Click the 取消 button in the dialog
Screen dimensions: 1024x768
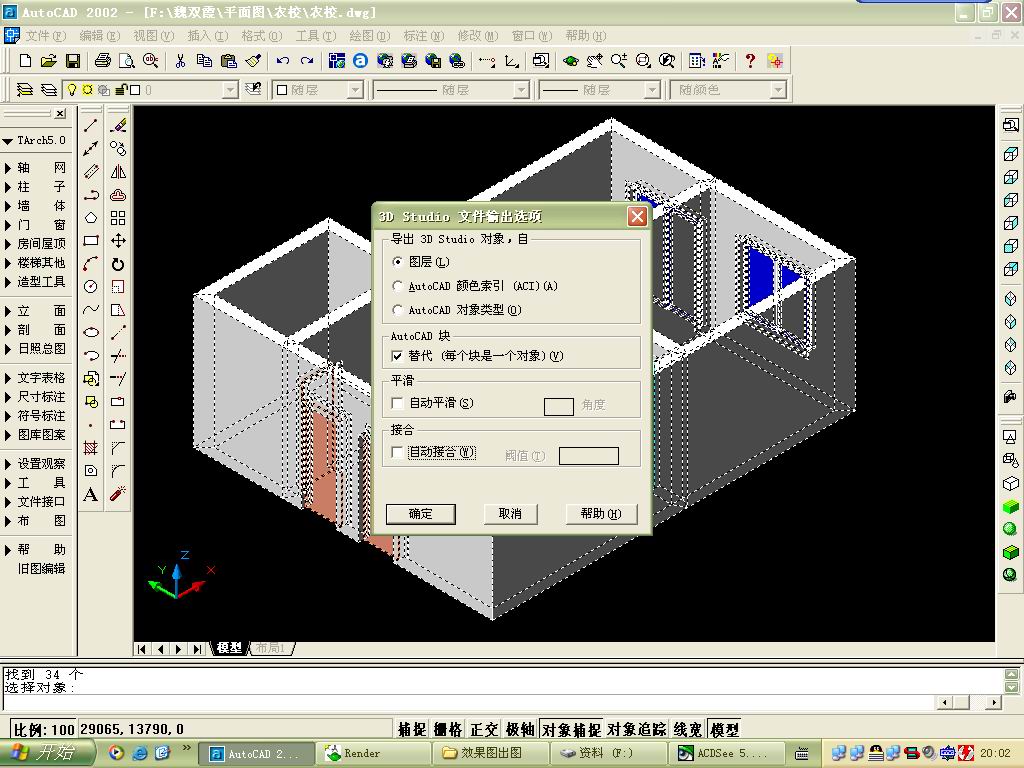pos(510,514)
